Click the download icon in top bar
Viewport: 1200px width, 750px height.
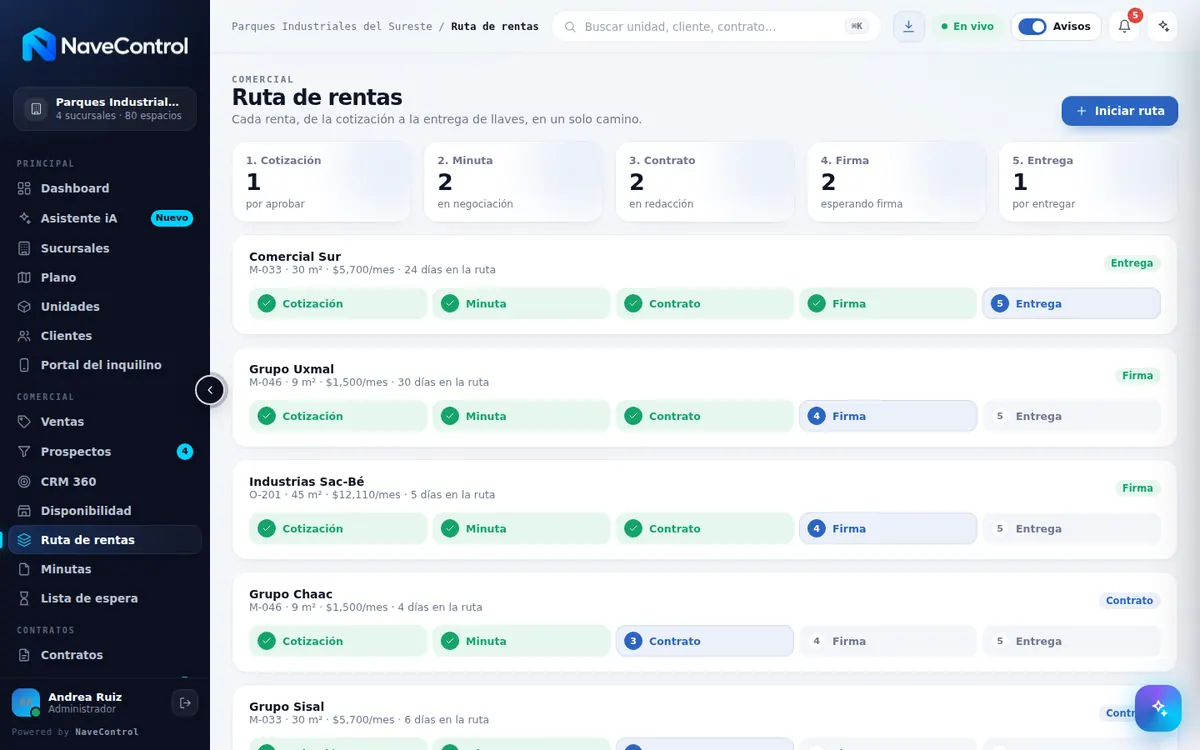tap(908, 26)
